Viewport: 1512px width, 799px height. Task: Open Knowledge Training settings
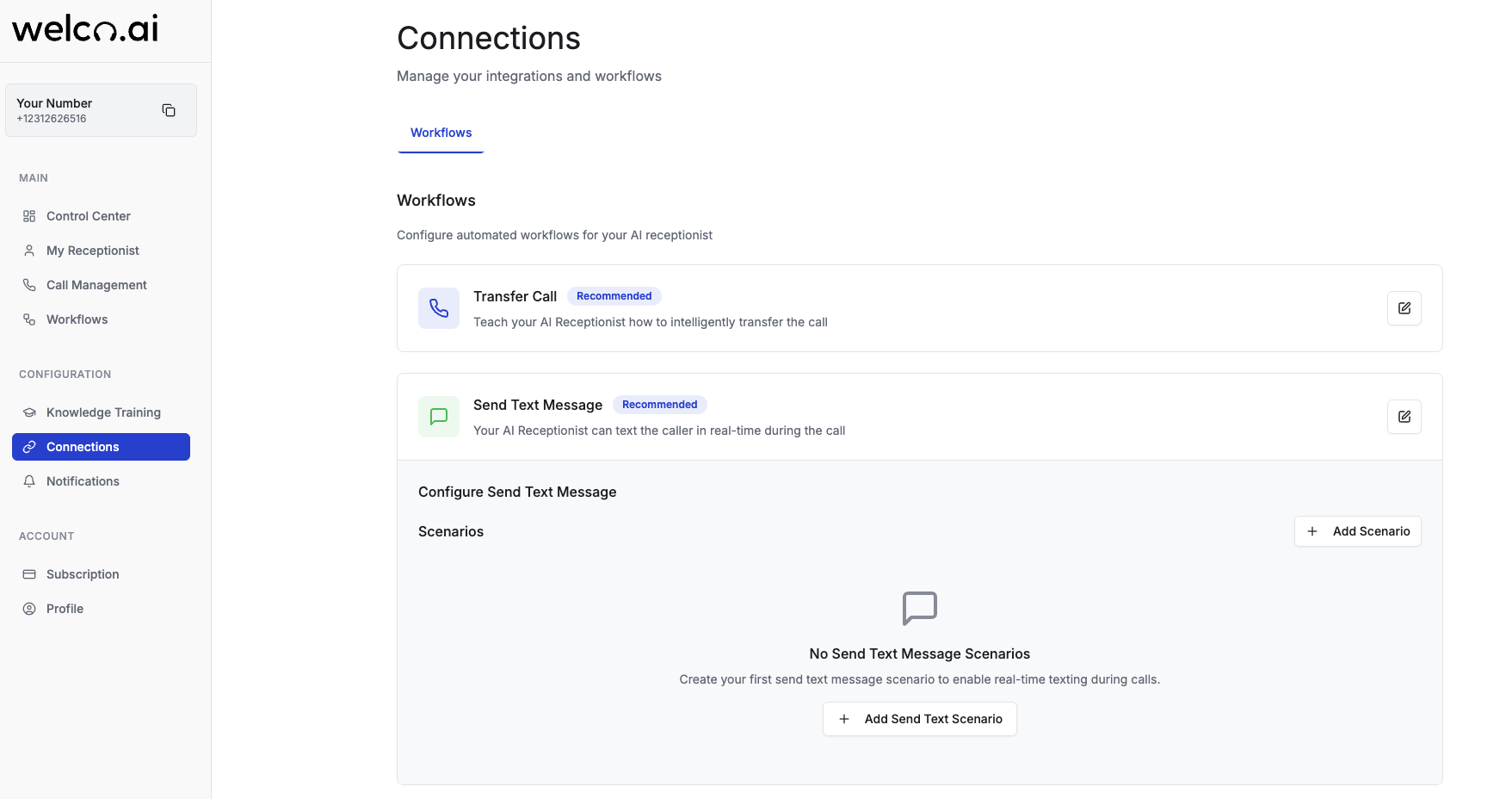pyautogui.click(x=101, y=412)
